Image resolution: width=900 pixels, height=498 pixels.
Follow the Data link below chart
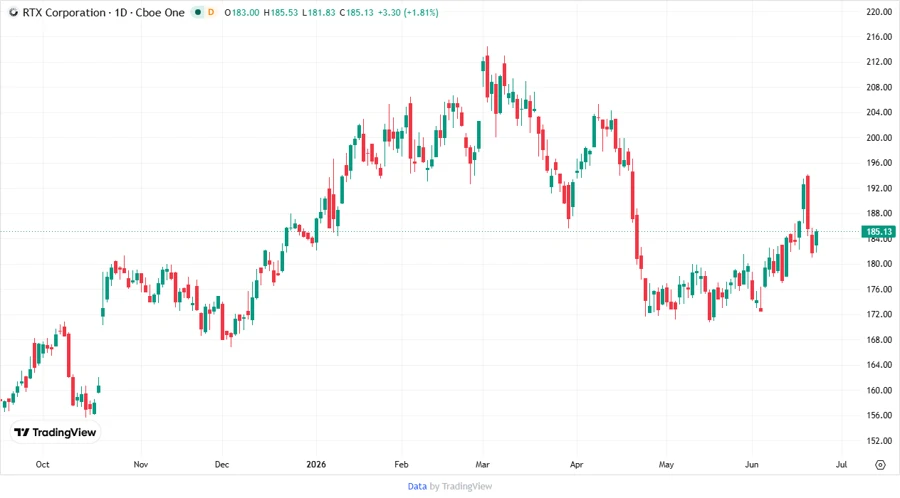pos(417,486)
